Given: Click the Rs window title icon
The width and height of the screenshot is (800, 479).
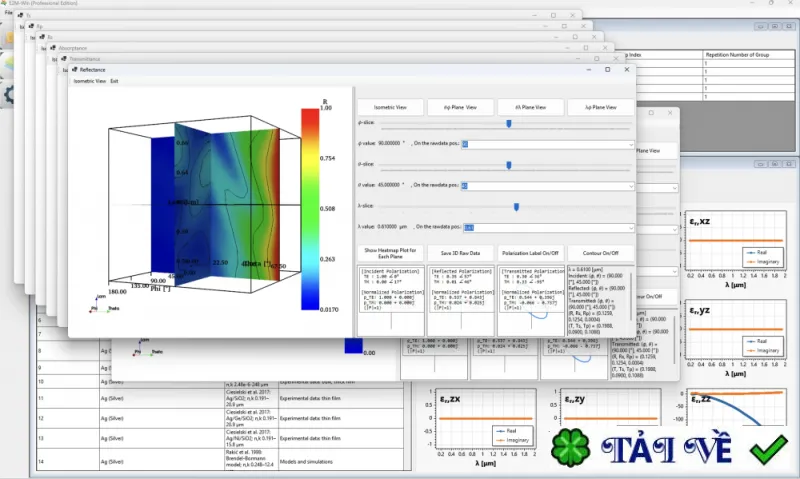Looking at the screenshot, I should coord(42,37).
